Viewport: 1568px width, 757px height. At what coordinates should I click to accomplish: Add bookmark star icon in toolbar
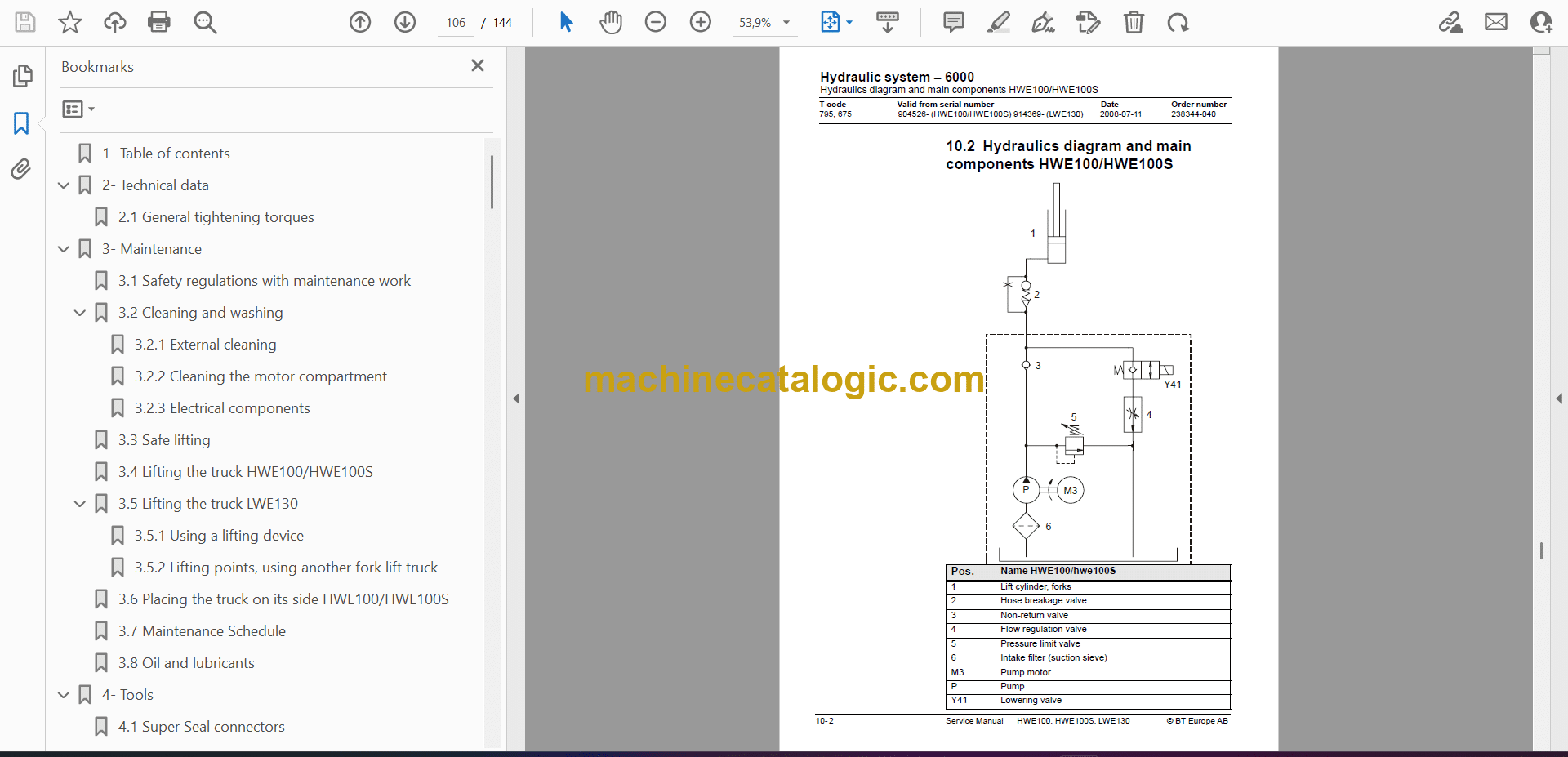point(70,22)
